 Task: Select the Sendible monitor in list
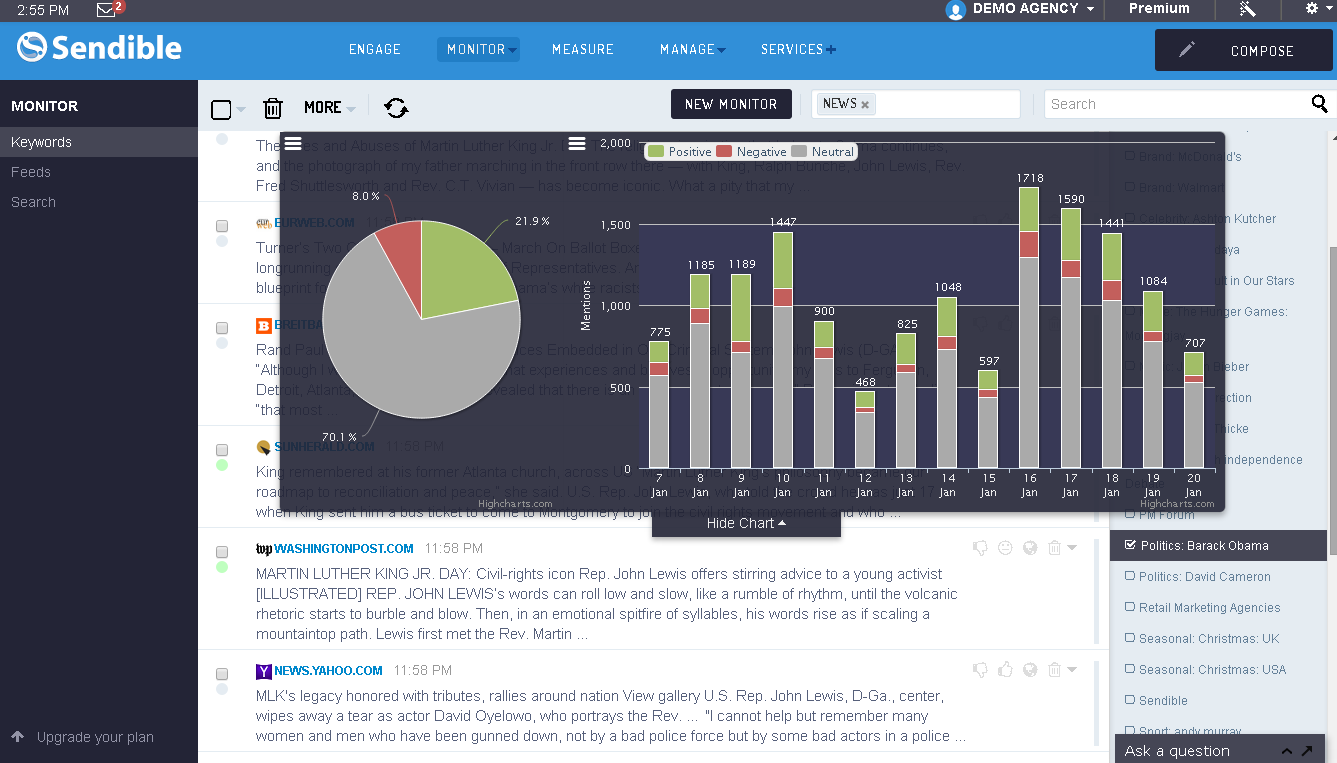pyautogui.click(x=1162, y=700)
